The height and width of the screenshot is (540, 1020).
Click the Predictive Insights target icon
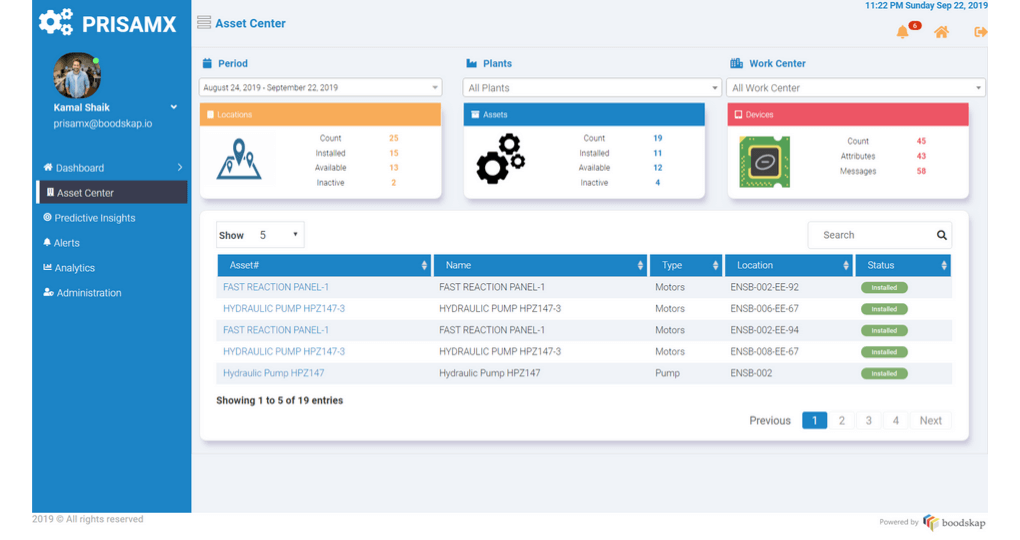[x=47, y=217]
